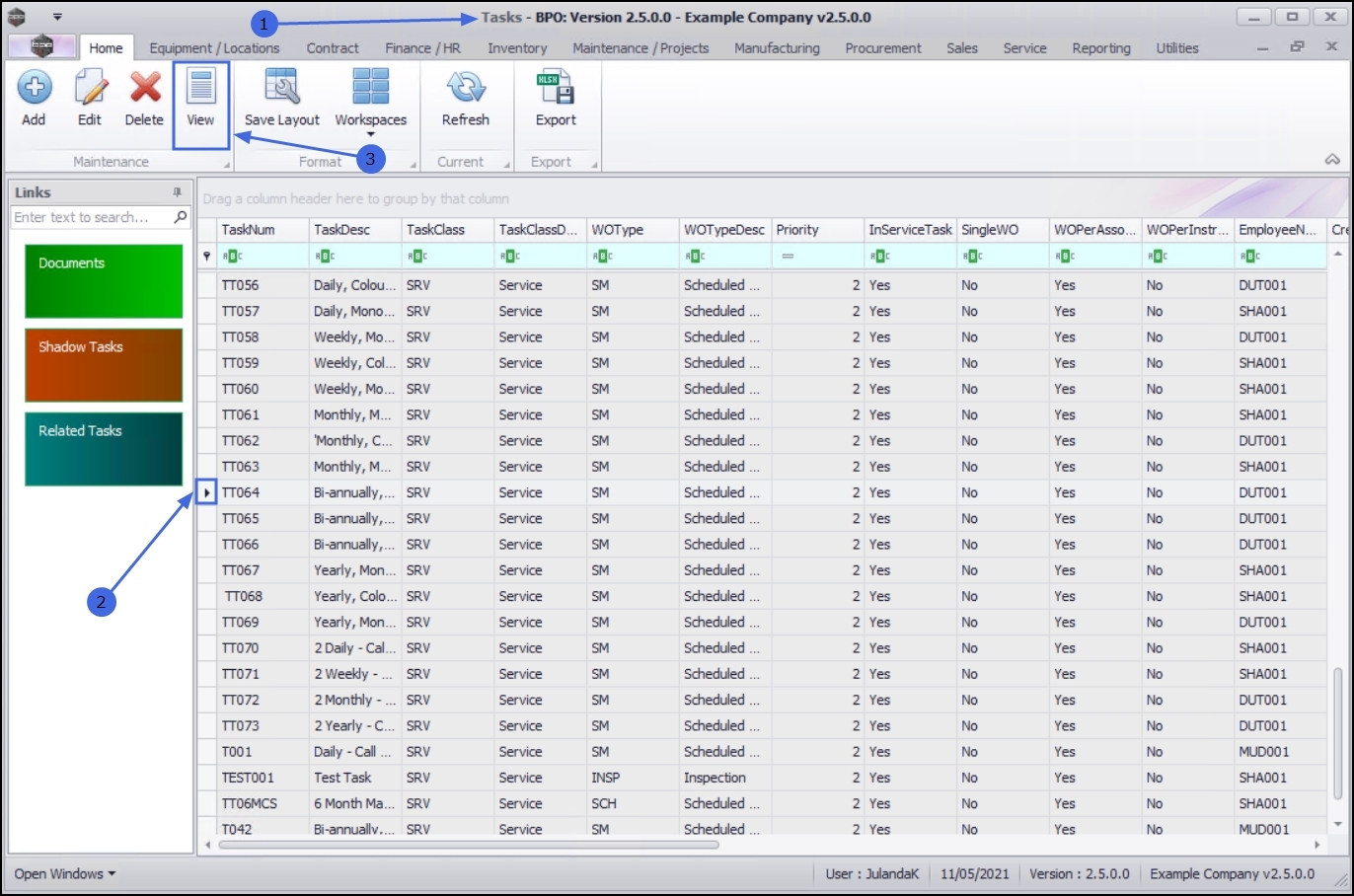Viewport: 1354px width, 896px height.
Task: Click the search magnifier in Links
Action: [181, 217]
